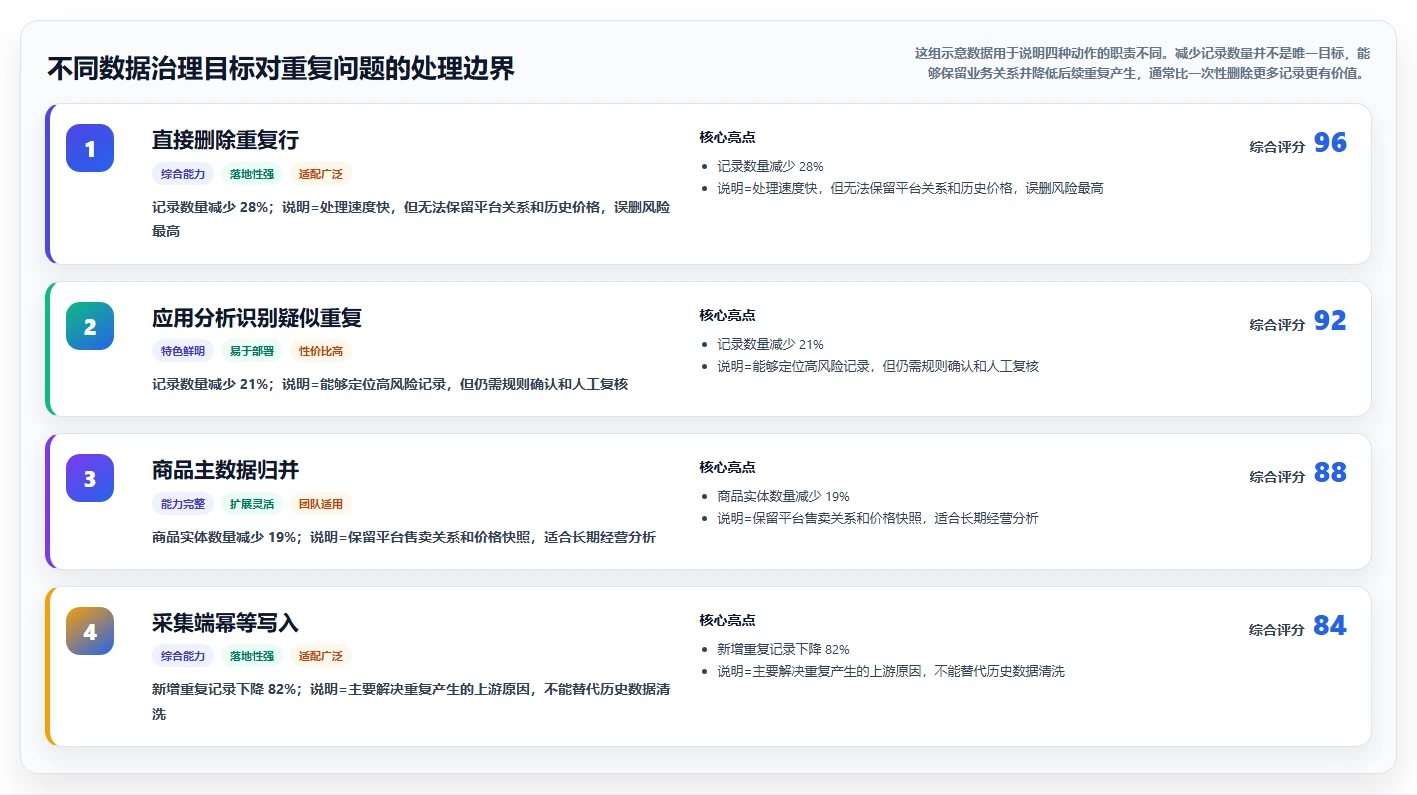Select 综合能力 tag under 采集端幂等写入
This screenshot has height=795, width=1417.
[183, 656]
